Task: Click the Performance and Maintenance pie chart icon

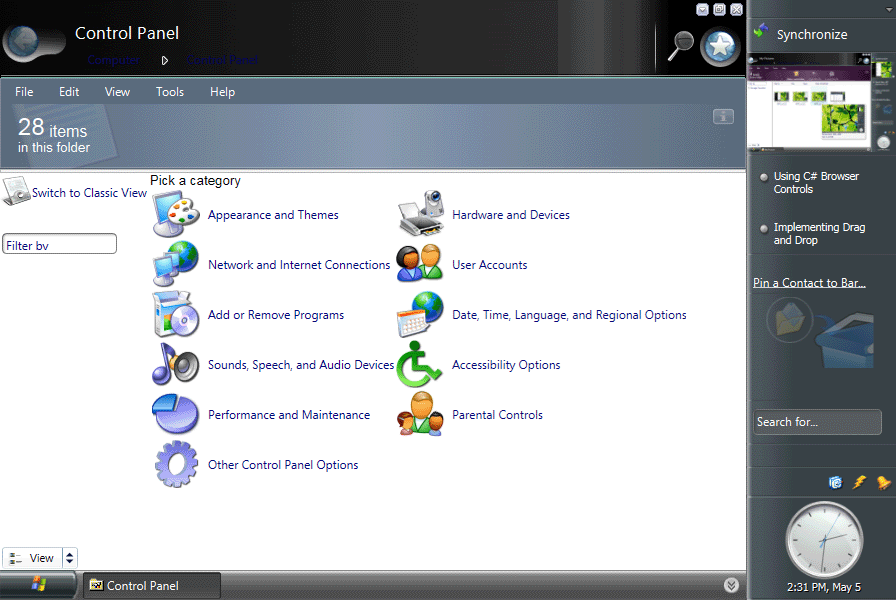Action: 176,414
